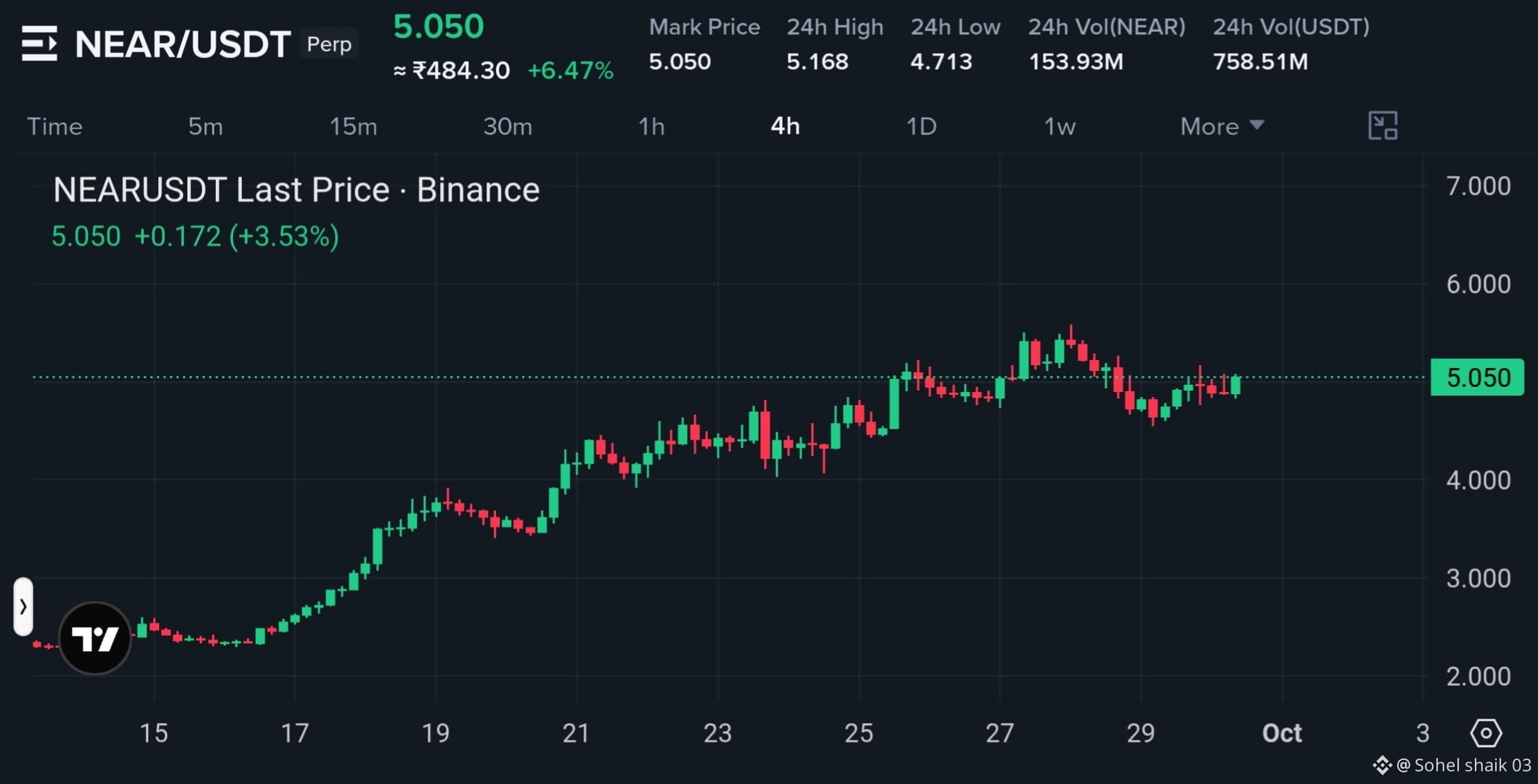The image size is (1538, 784).
Task: Choose the 1w timeframe
Action: click(1059, 126)
